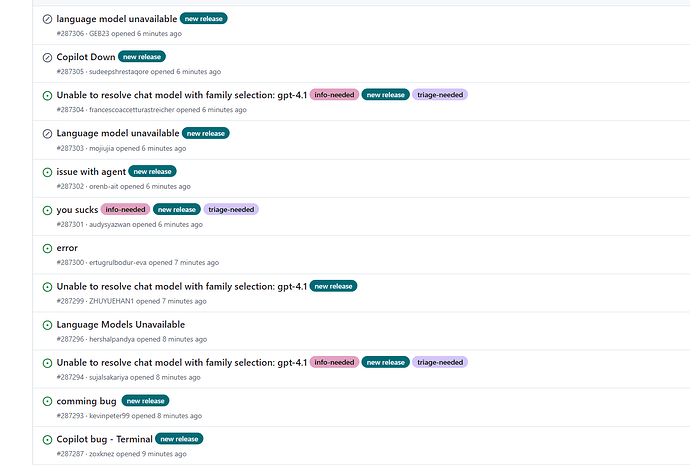The image size is (690, 465).
Task: Click the closed status icon of issue #287306
Action: (47, 19)
